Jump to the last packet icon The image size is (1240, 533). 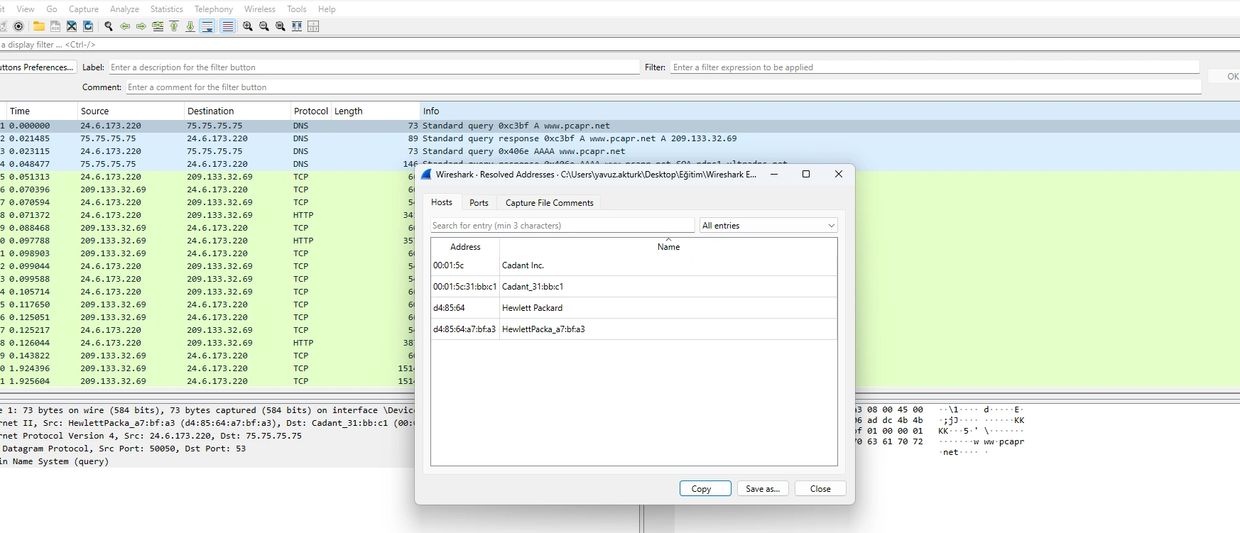coord(190,26)
